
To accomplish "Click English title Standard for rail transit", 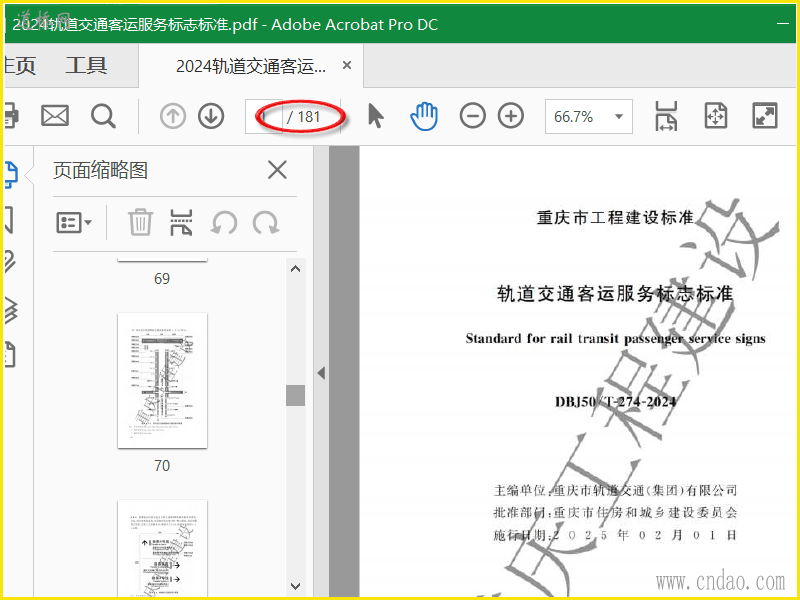I will [615, 339].
